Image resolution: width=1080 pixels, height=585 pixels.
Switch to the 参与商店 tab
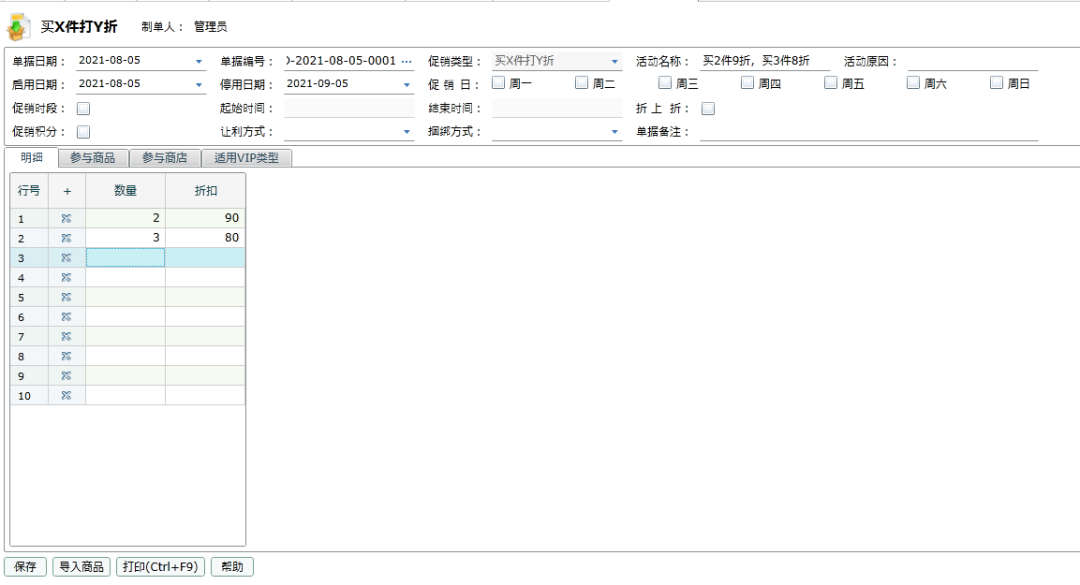[x=165, y=158]
